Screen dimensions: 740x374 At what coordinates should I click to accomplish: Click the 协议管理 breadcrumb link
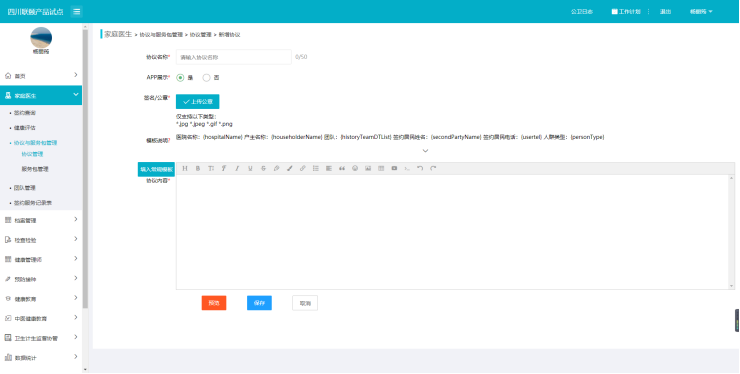pos(201,35)
